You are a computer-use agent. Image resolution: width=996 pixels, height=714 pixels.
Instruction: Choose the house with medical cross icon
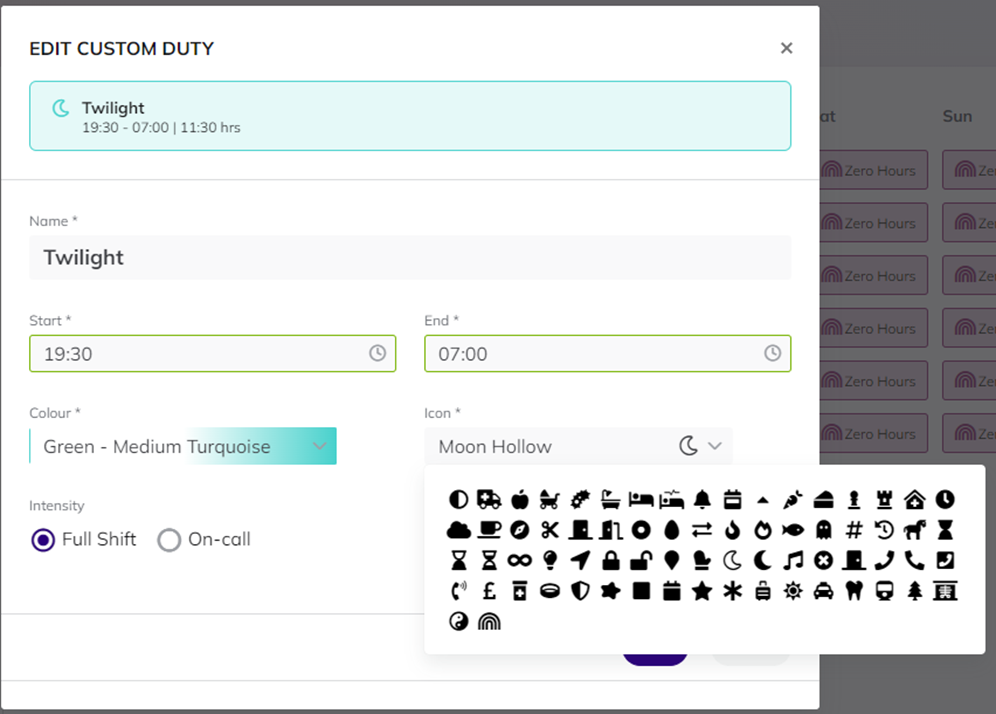(915, 500)
